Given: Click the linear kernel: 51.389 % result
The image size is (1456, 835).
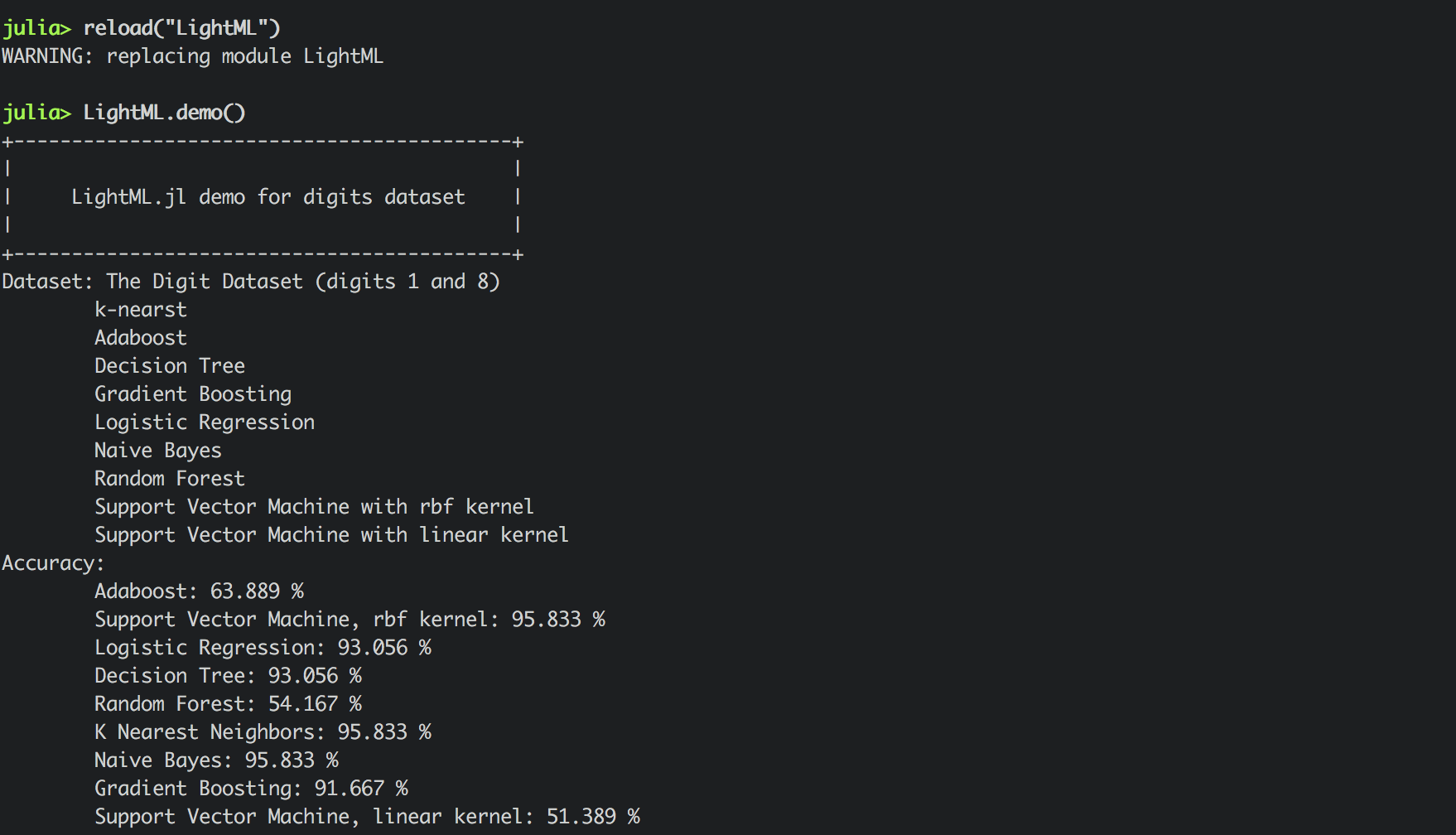Looking at the screenshot, I should coord(506,817).
